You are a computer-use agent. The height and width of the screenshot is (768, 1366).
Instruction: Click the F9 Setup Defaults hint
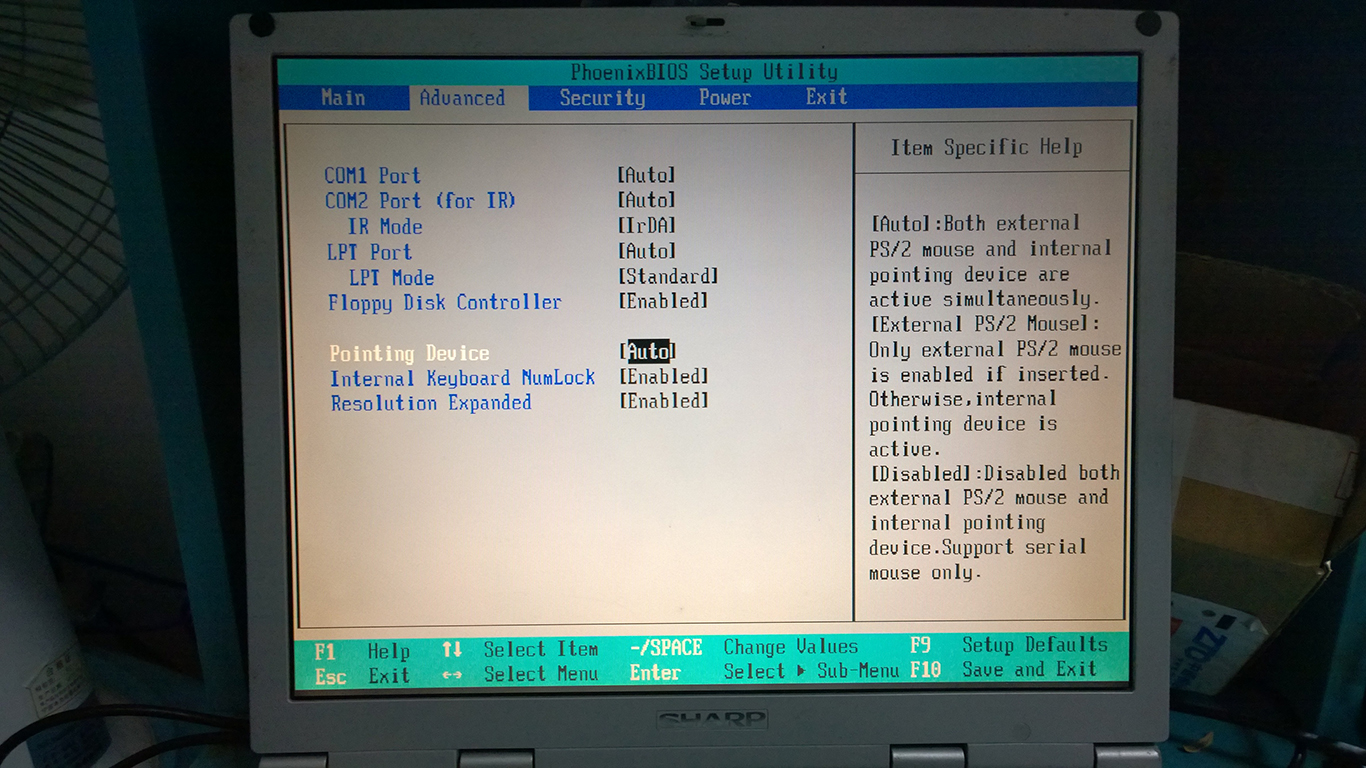(1009, 645)
